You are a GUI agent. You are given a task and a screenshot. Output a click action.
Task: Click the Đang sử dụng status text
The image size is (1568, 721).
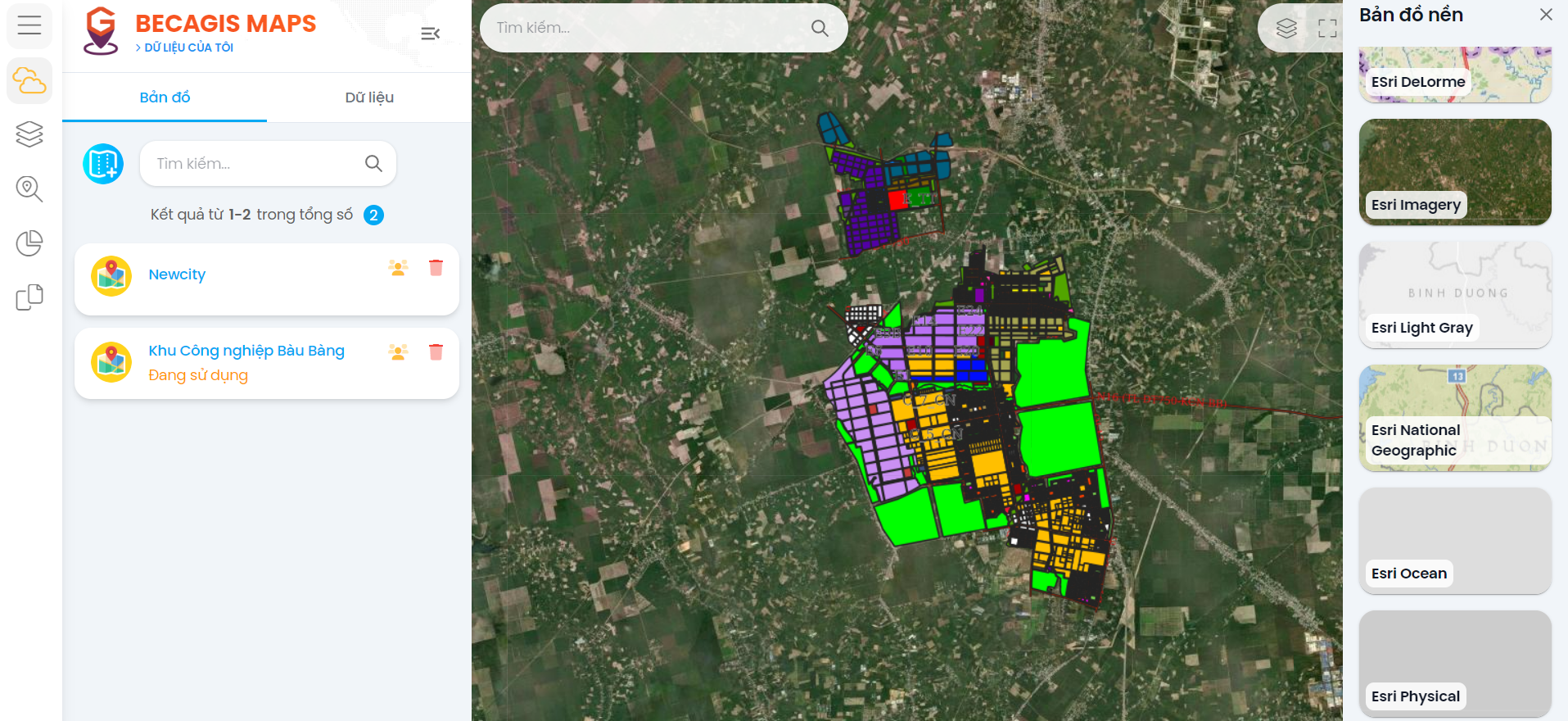(x=198, y=375)
